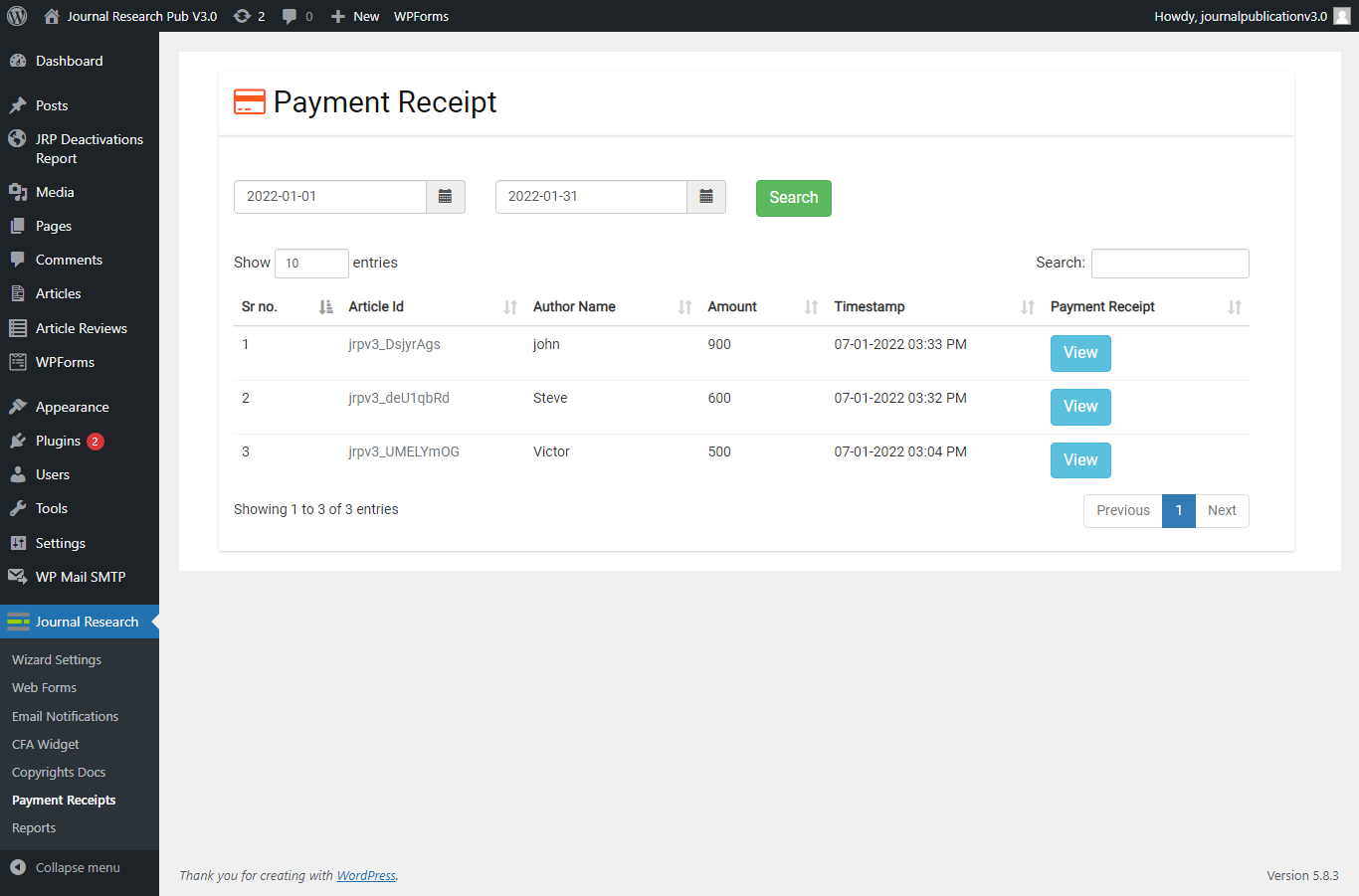Viewport: 1359px width, 896px height.
Task: Click the orange Payment Receipt card icon
Action: pos(250,101)
